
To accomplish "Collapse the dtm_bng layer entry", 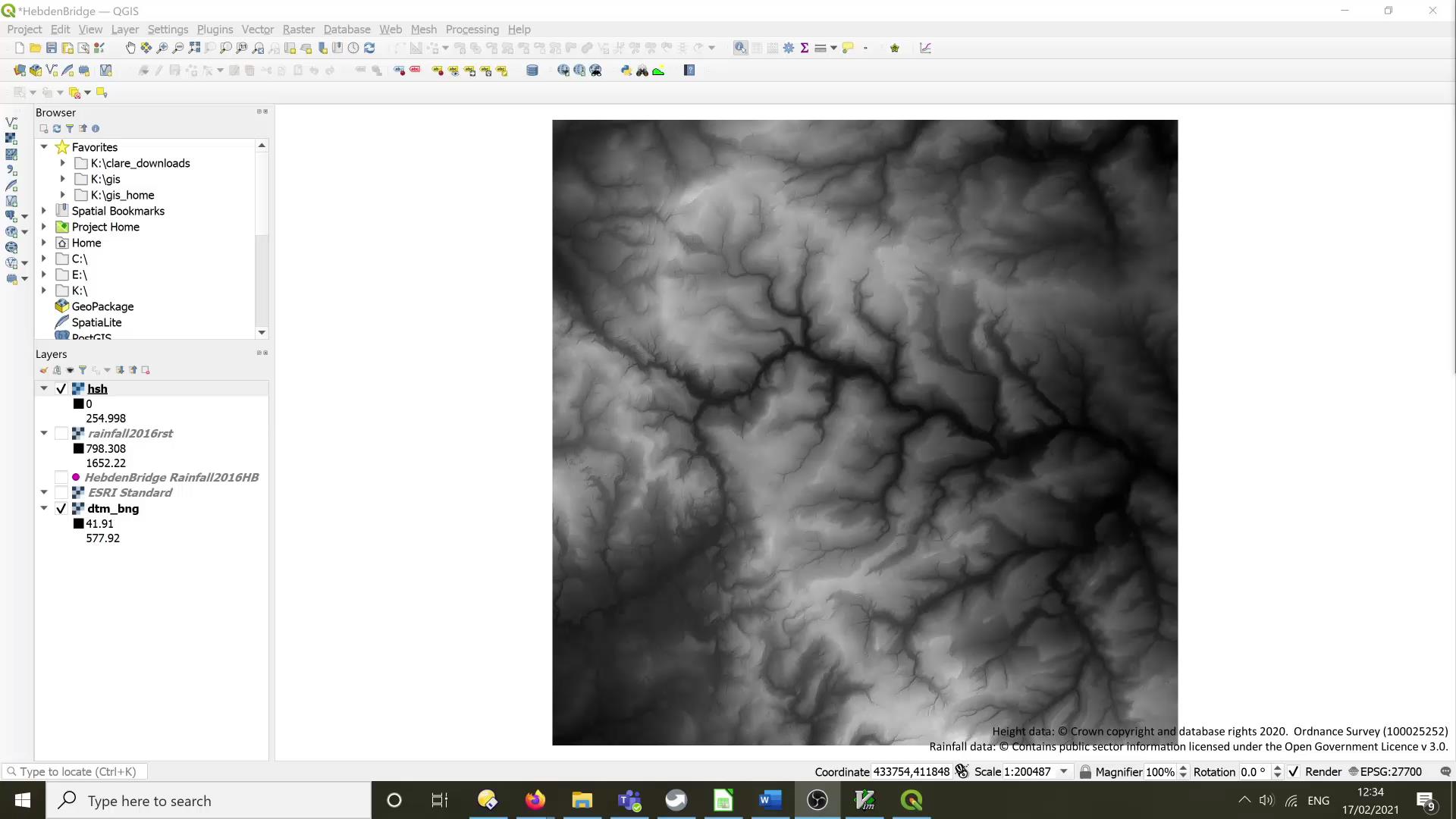I will tap(44, 508).
